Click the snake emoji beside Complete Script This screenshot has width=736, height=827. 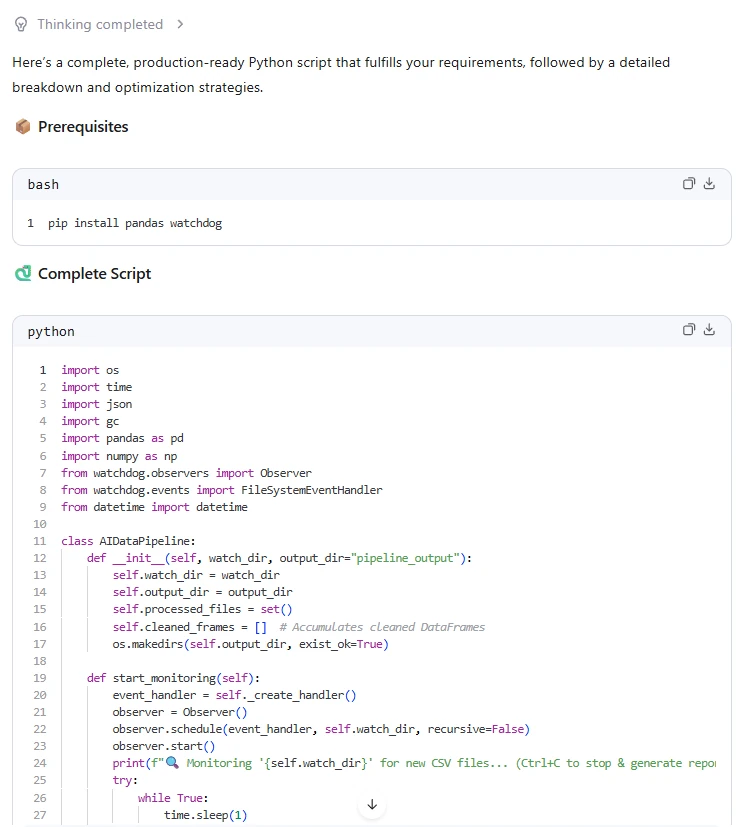23,273
